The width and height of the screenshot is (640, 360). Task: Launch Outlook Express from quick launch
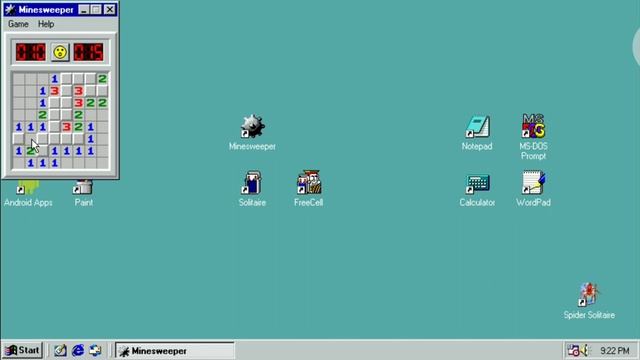(95, 350)
